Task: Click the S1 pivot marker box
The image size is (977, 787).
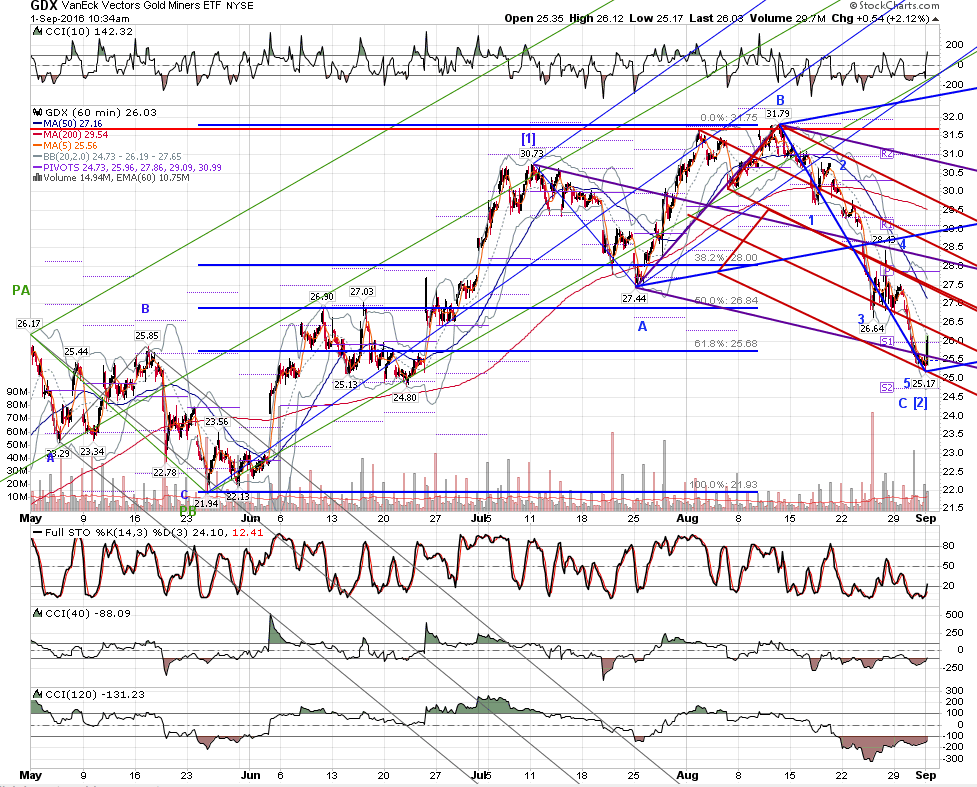Action: tap(887, 341)
